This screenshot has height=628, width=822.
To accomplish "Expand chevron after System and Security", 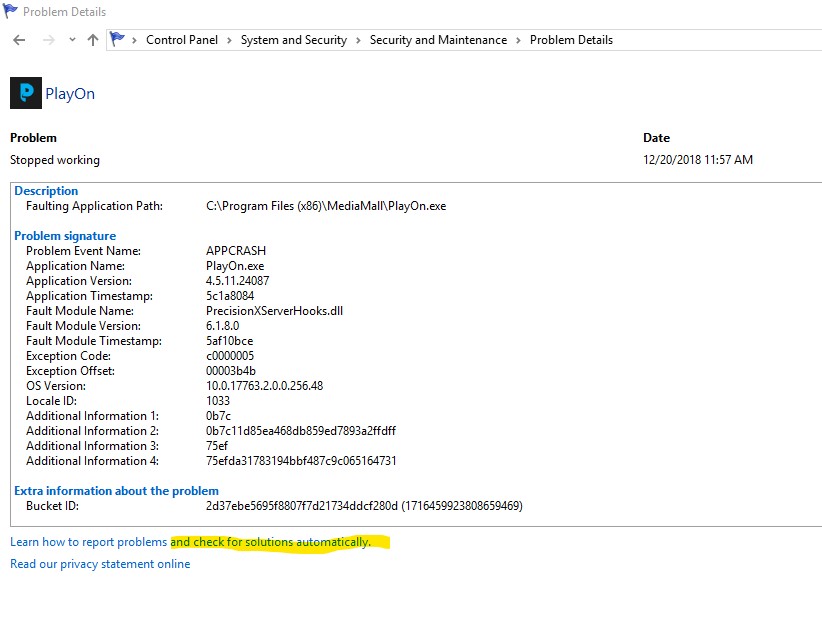I will tap(358, 40).
